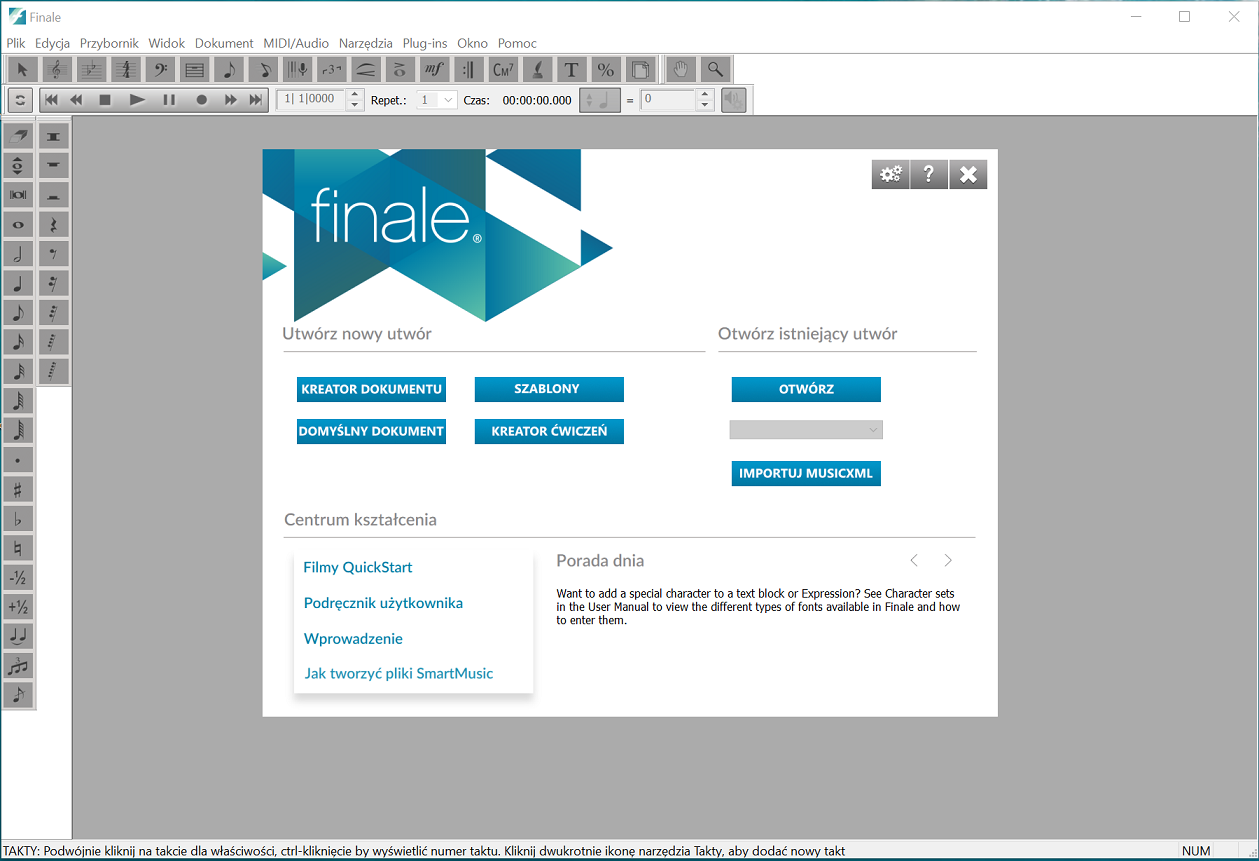
Task: Select the Text tool
Action: [571, 69]
